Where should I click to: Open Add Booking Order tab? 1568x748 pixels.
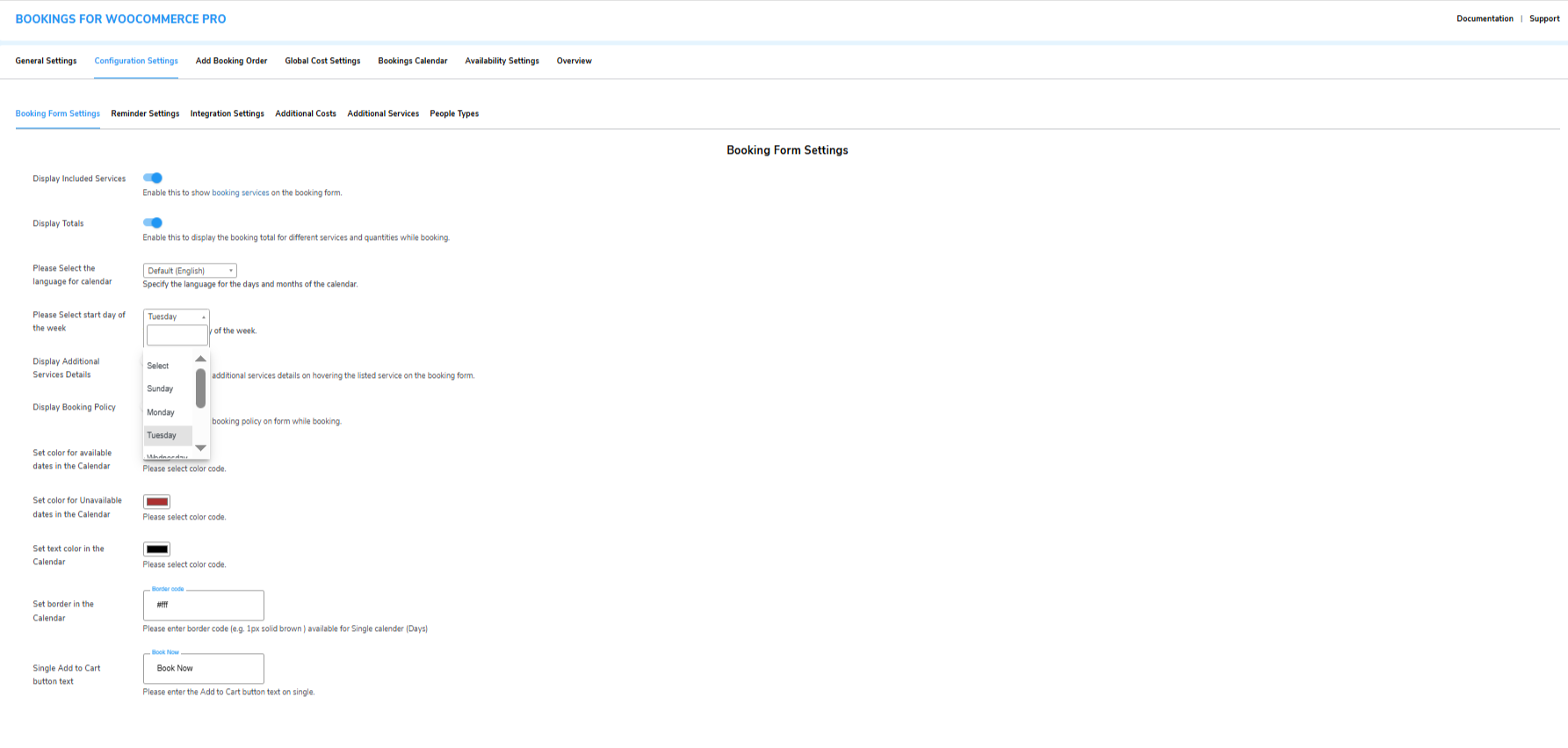point(231,61)
